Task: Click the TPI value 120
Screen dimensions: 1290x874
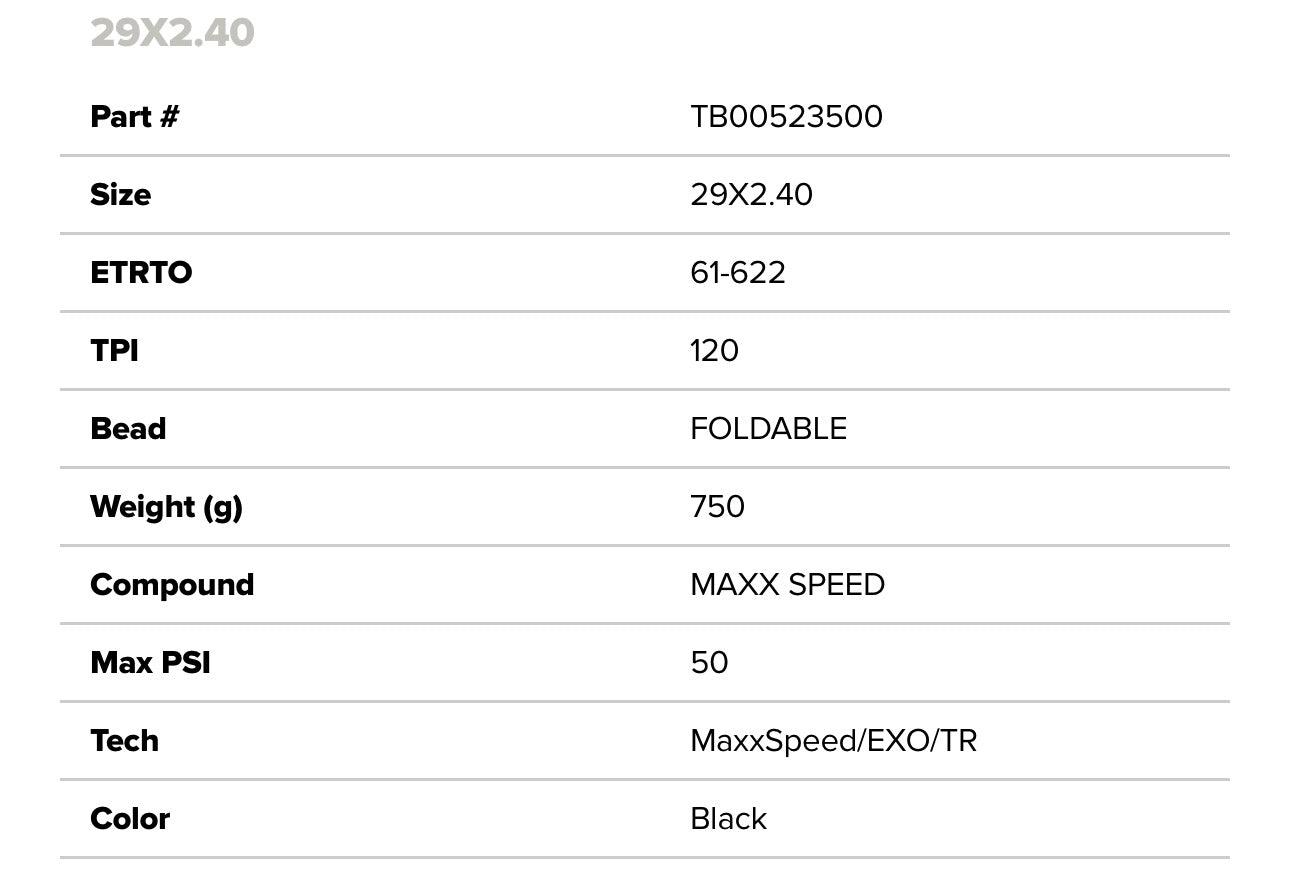Action: [714, 351]
